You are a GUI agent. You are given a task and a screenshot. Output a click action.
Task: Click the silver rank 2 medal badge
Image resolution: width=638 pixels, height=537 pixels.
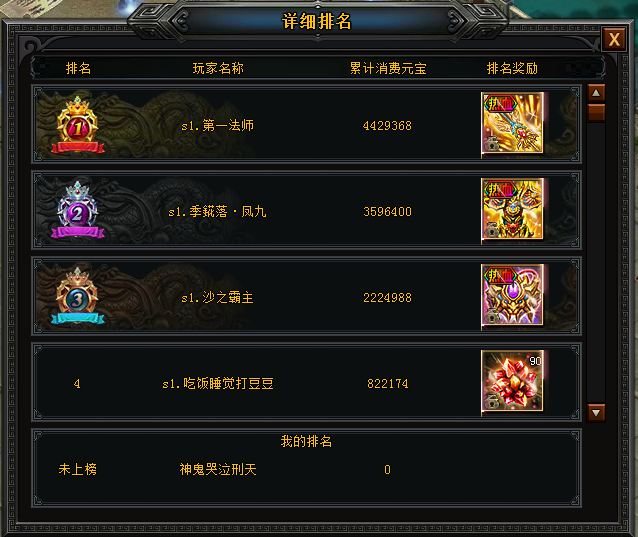point(78,210)
